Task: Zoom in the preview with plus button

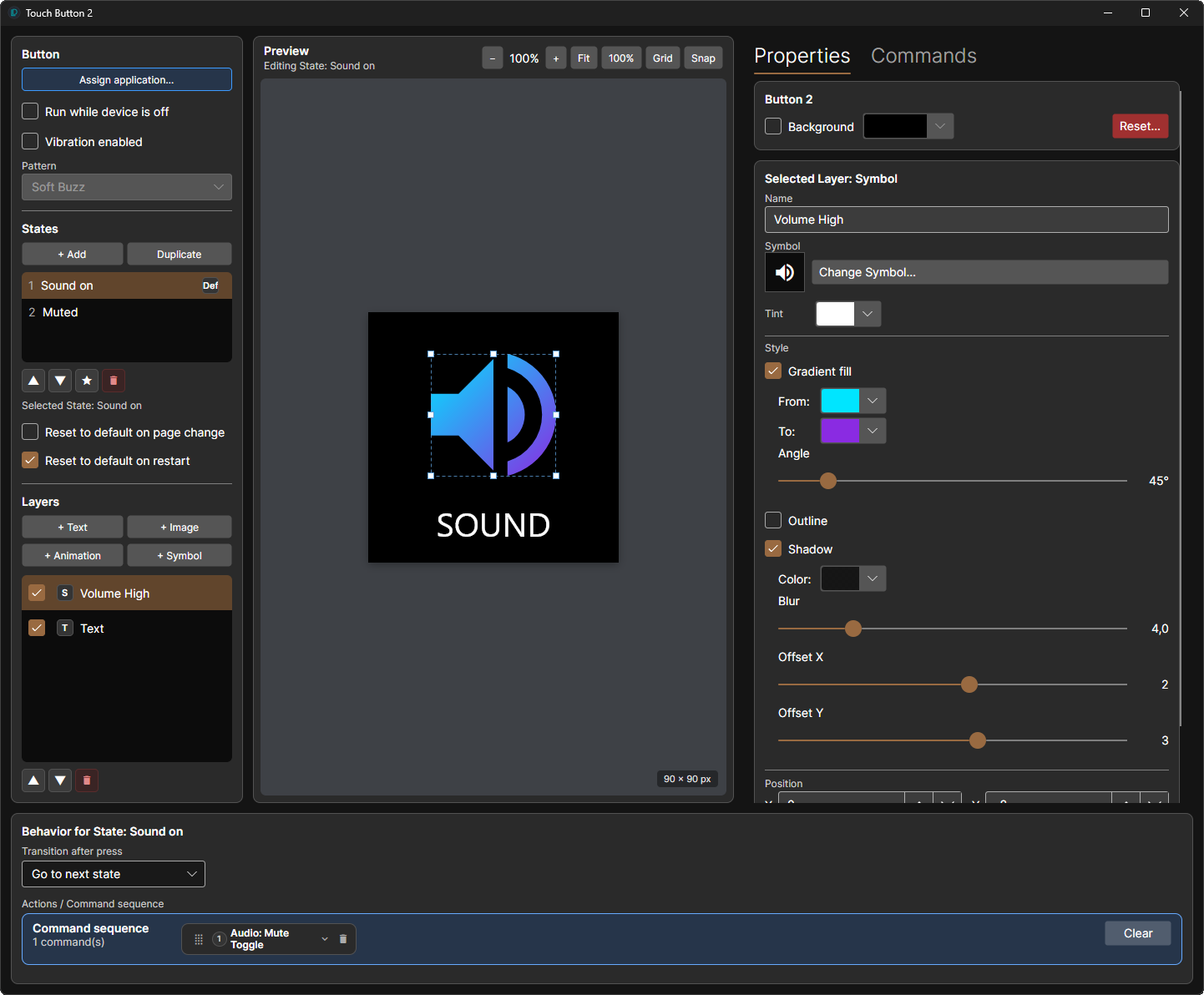Action: [556, 58]
